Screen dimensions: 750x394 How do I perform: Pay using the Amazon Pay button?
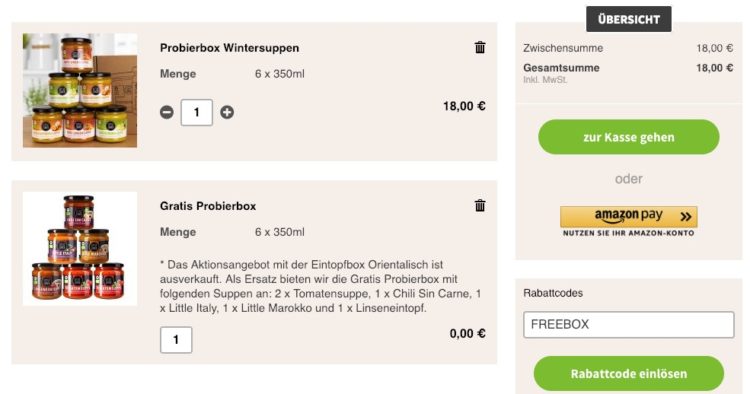coord(629,217)
